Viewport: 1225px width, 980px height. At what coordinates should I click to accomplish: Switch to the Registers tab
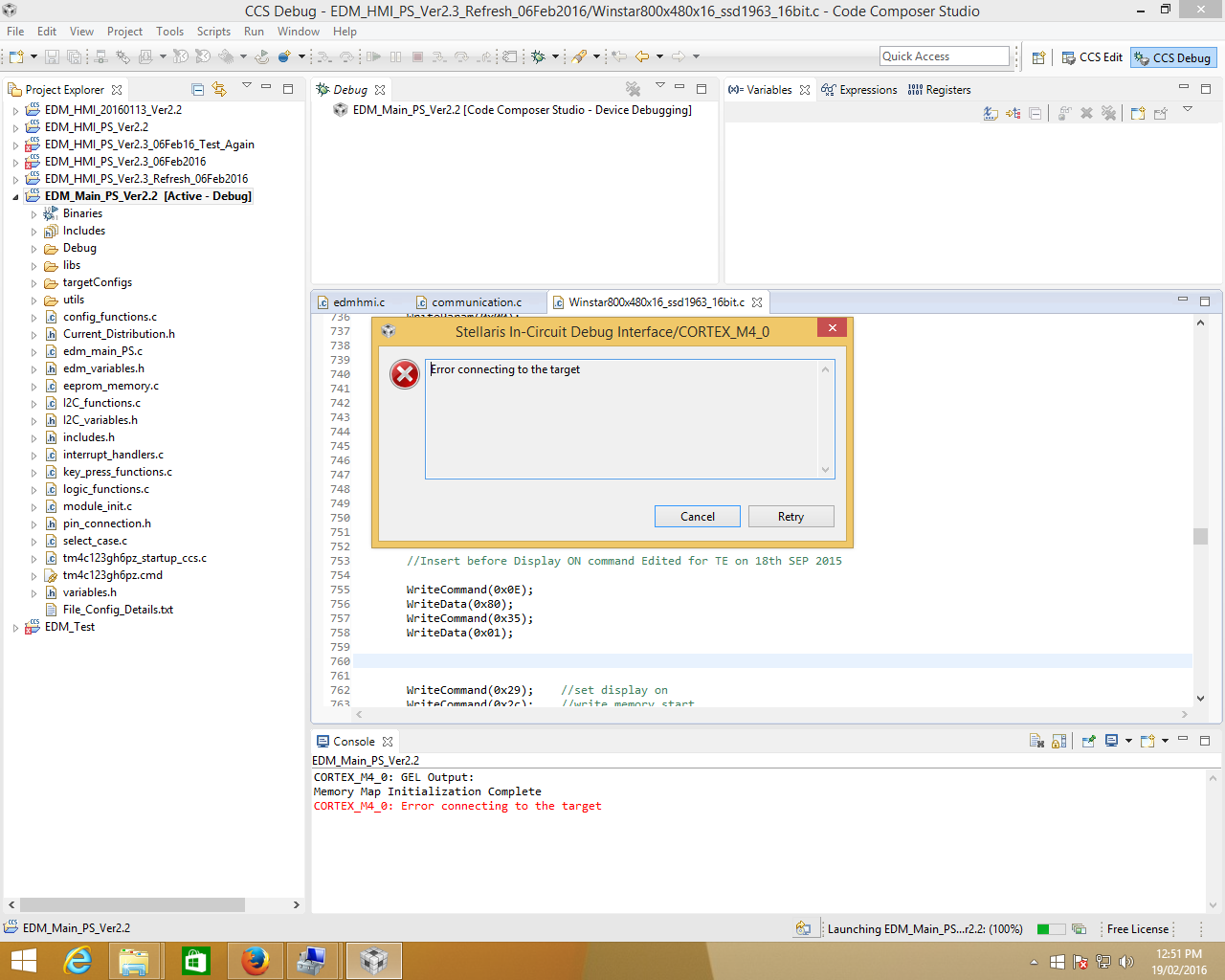[x=940, y=90]
